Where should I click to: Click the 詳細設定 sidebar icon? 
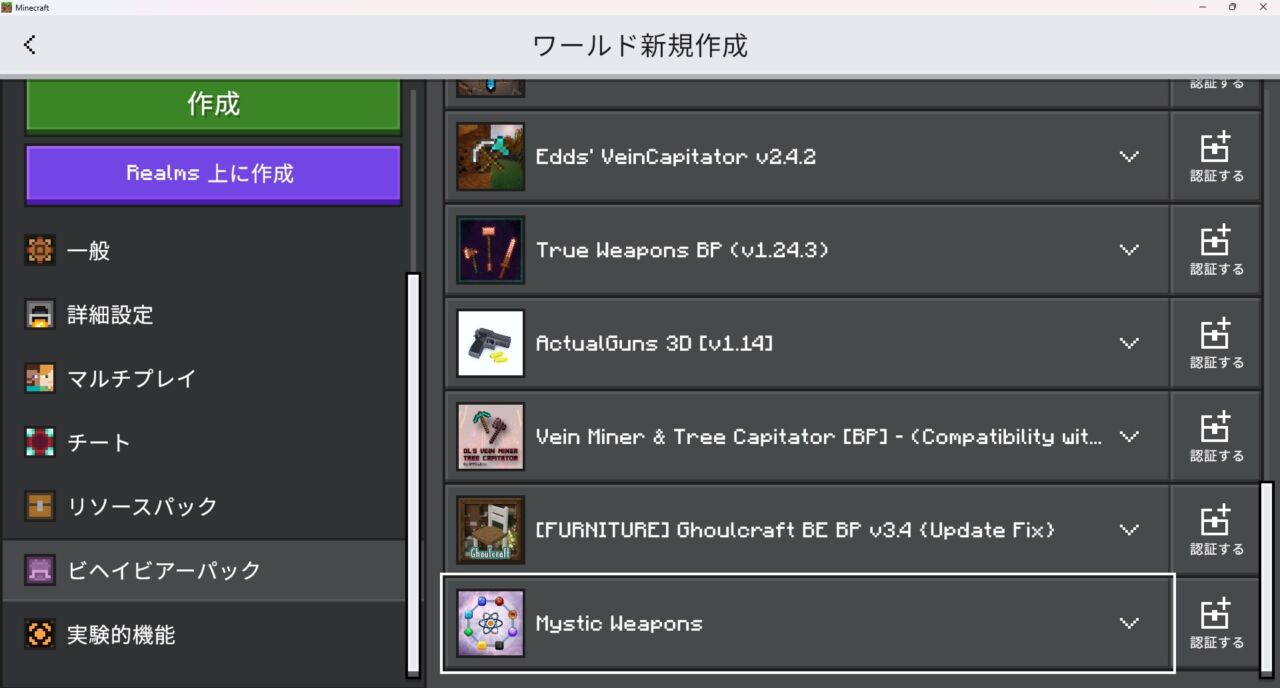[40, 314]
